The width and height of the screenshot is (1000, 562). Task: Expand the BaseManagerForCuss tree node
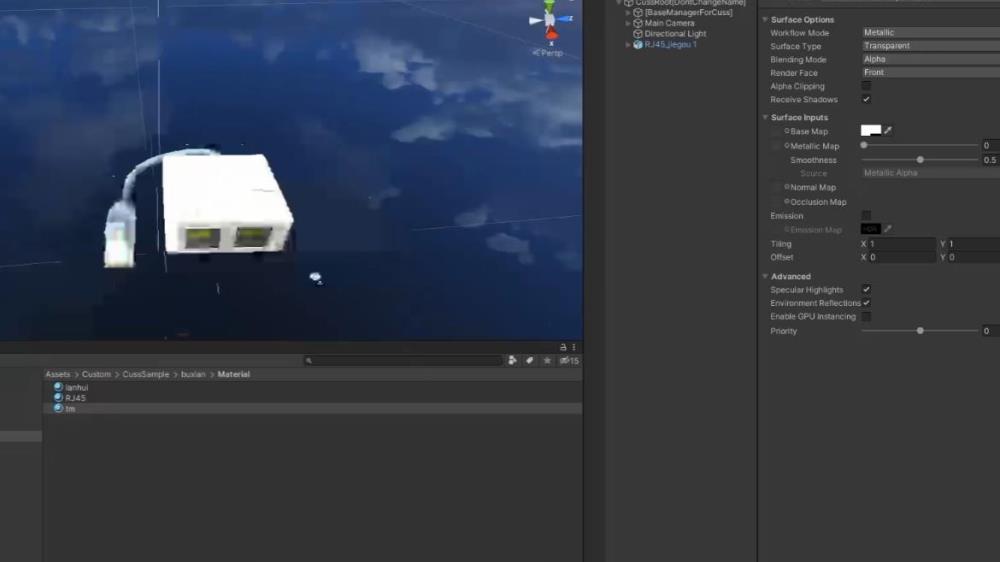(628, 12)
